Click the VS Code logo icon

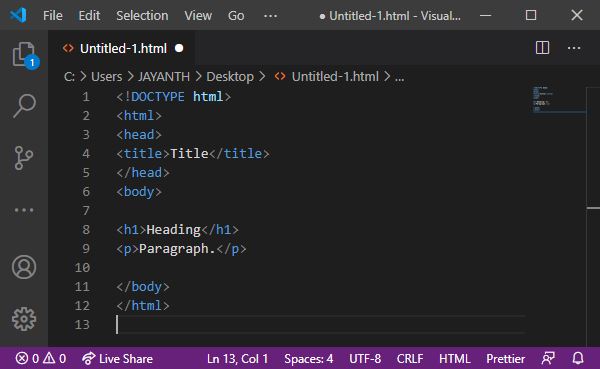pos(18,15)
